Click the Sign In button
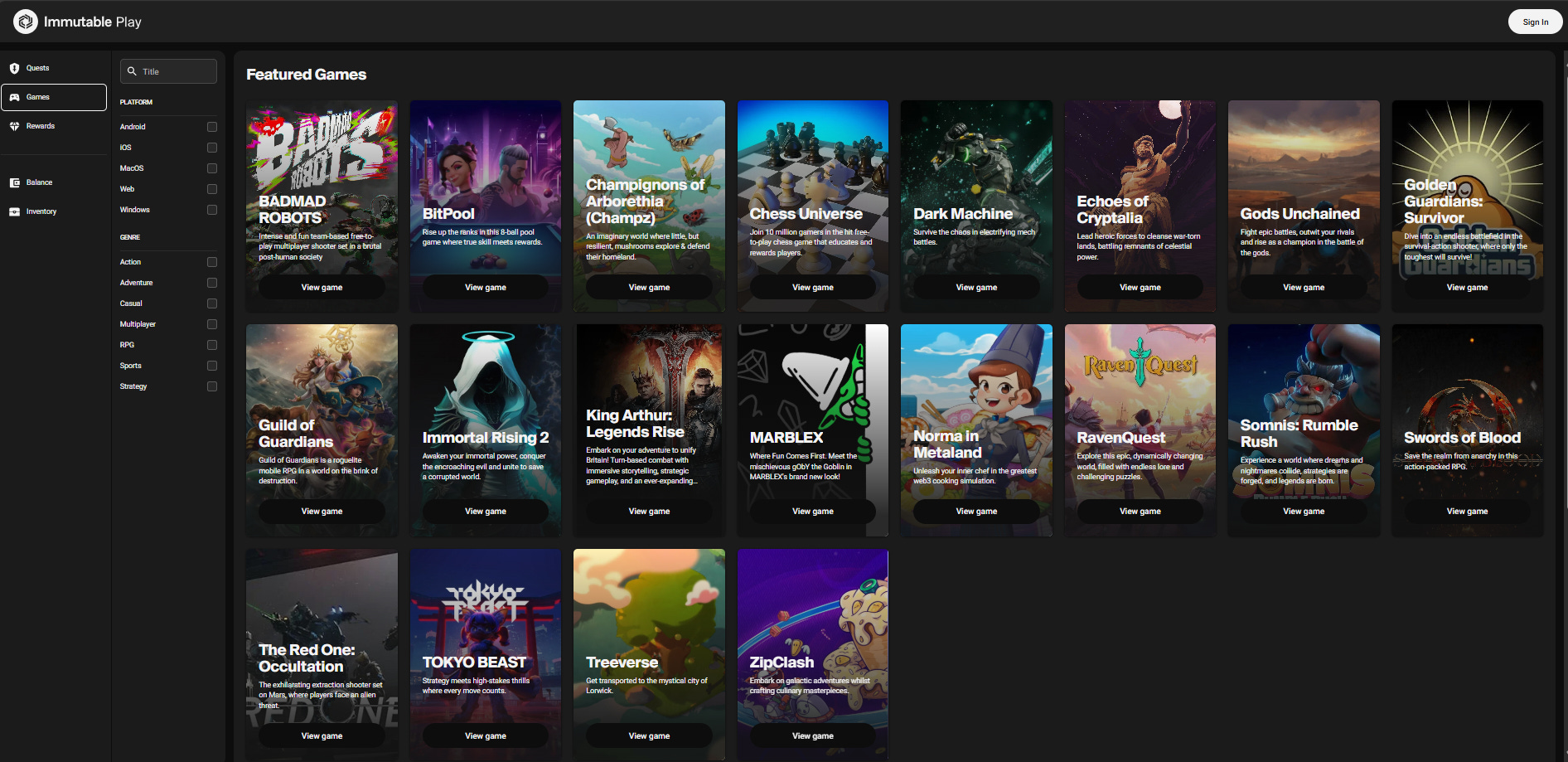 1535,22
